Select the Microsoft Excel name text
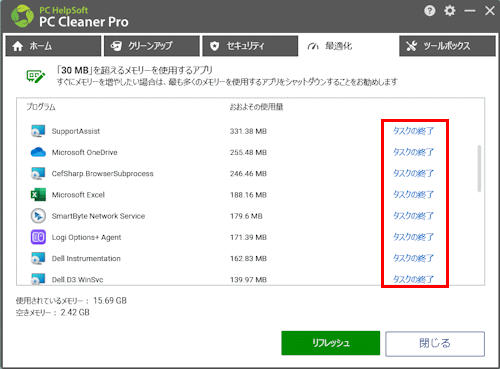The height and width of the screenshot is (369, 500). click(x=78, y=195)
